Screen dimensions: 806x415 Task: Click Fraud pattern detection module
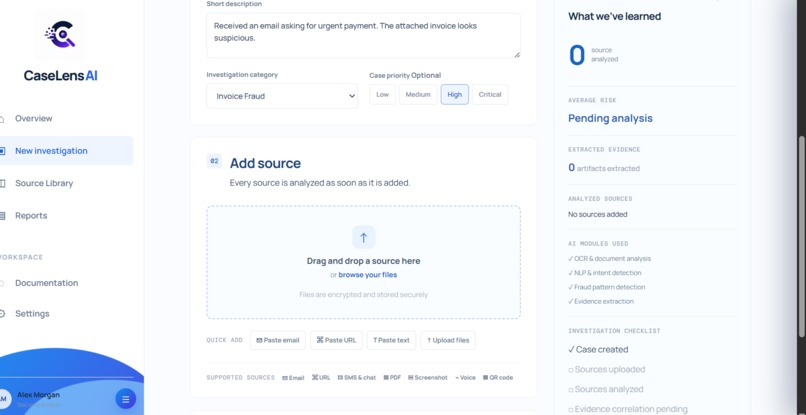click(x=607, y=287)
